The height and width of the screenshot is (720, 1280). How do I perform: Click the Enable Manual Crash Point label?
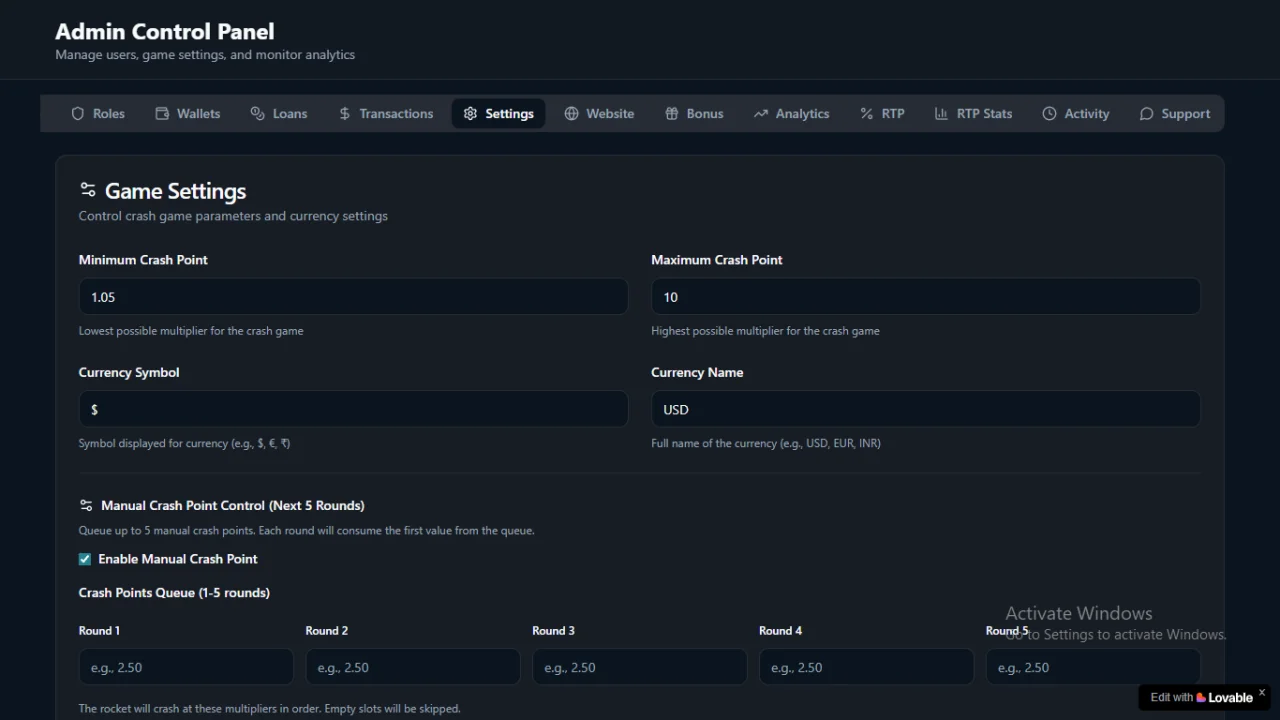pyautogui.click(x=178, y=559)
